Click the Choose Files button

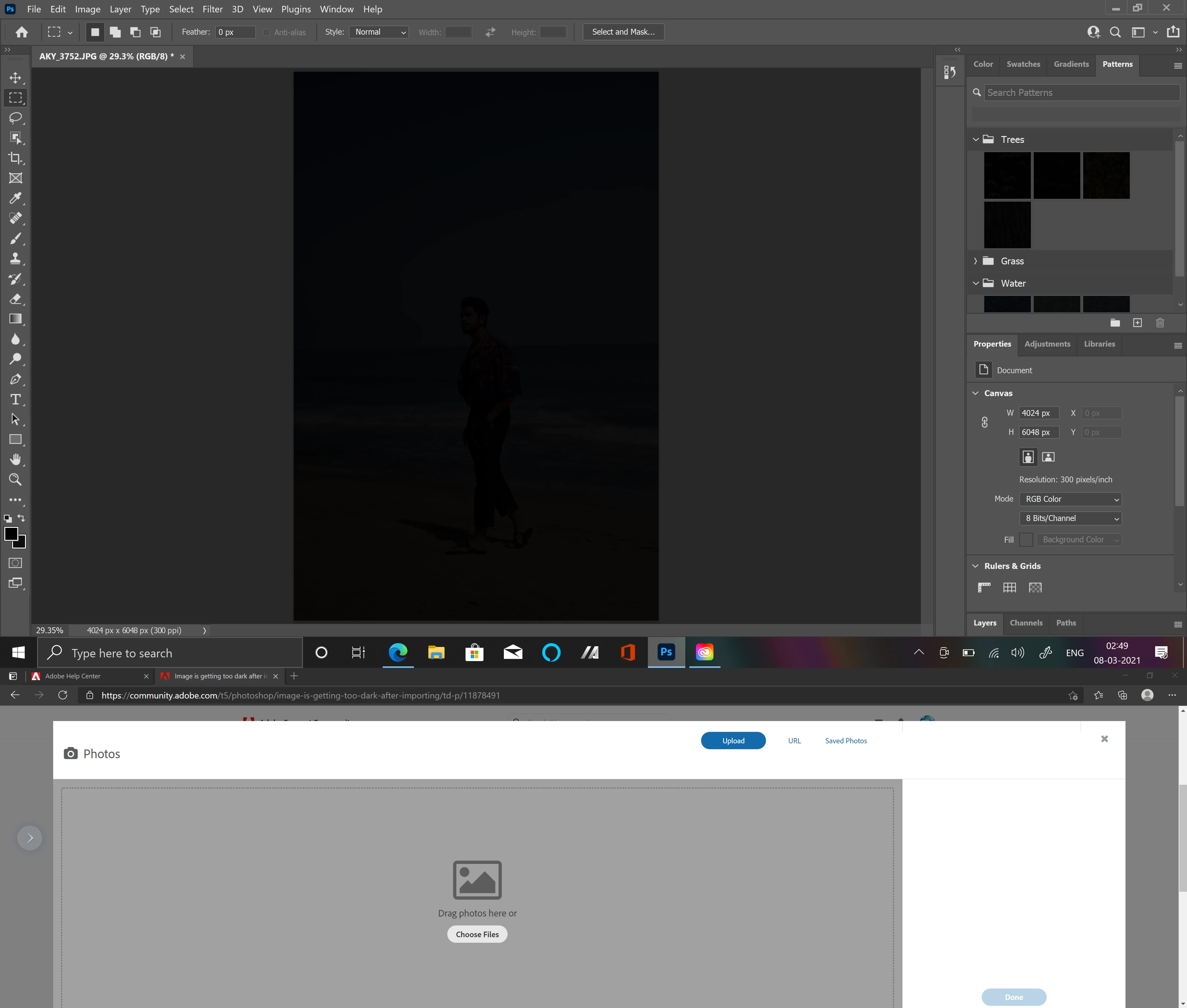click(x=477, y=934)
